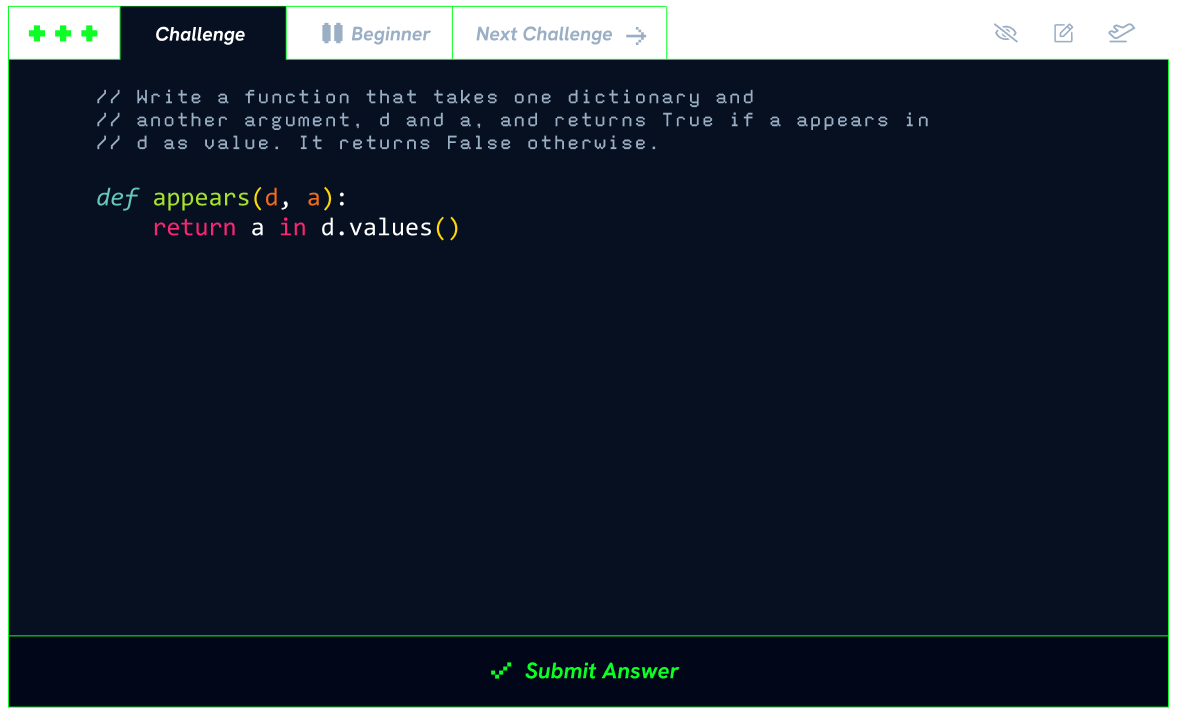The image size is (1178, 708).
Task: Click the orange parameter "a" in function signature
Action: 313,198
